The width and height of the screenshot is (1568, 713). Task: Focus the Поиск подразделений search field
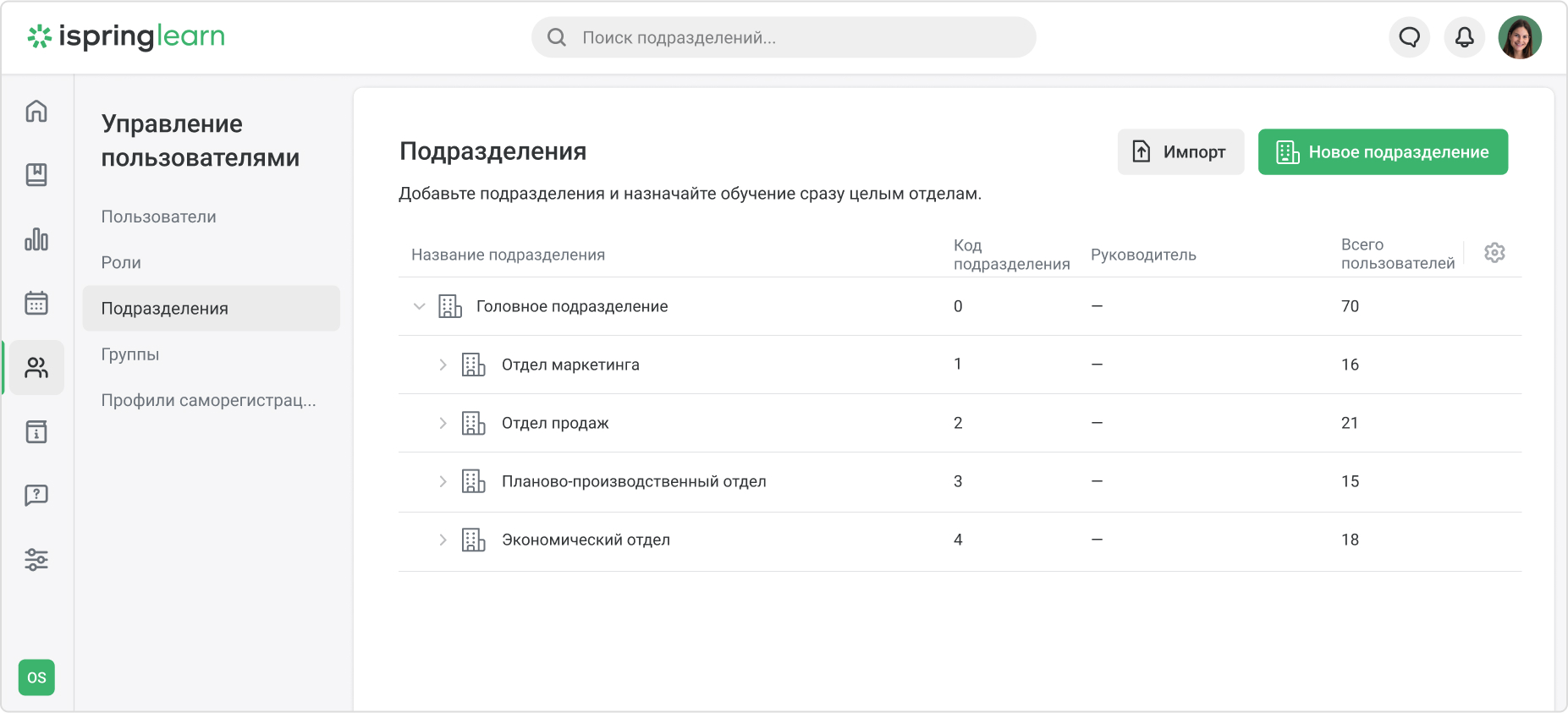click(784, 38)
